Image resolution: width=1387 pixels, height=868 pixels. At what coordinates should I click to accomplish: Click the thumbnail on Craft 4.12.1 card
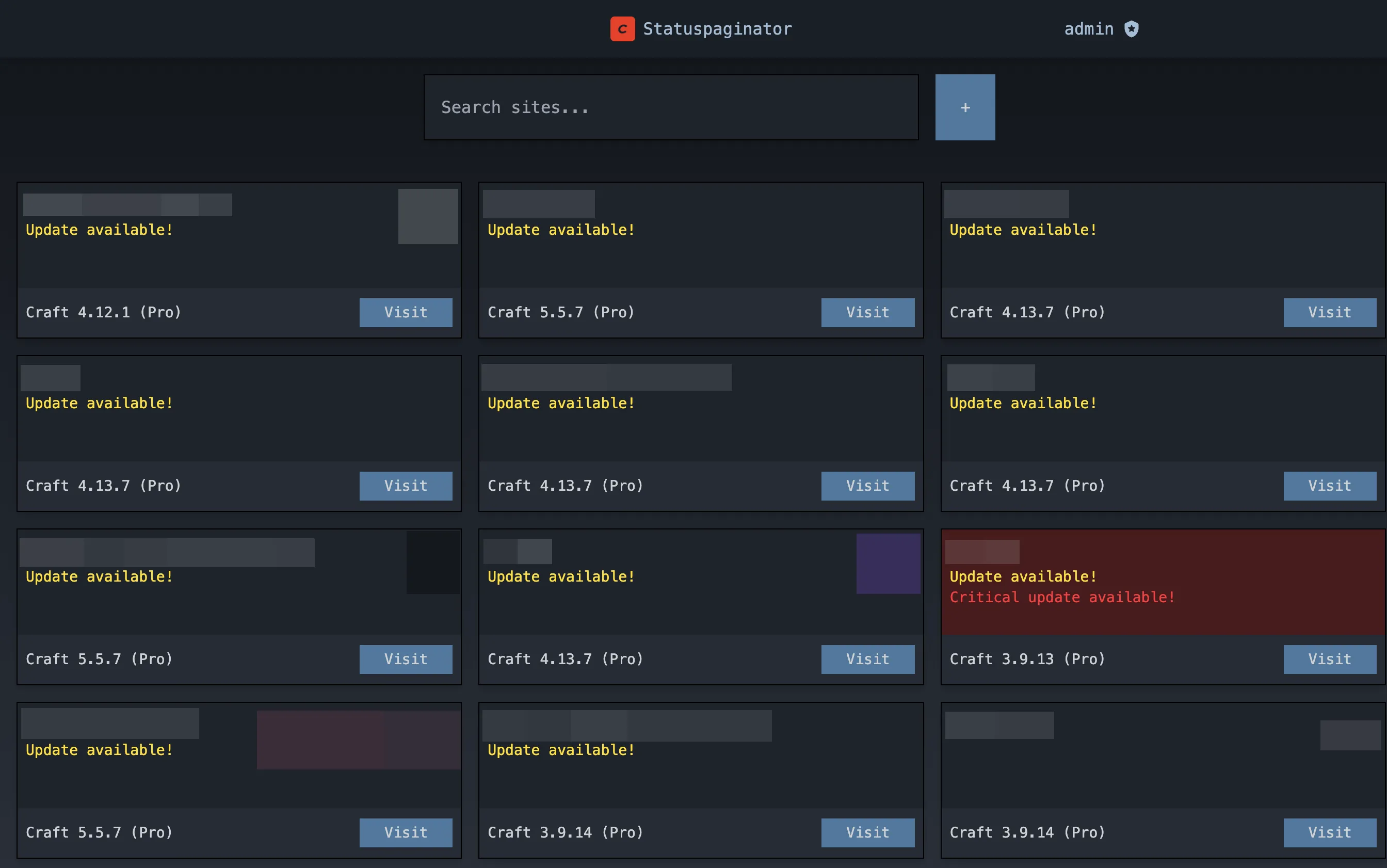[x=428, y=216]
